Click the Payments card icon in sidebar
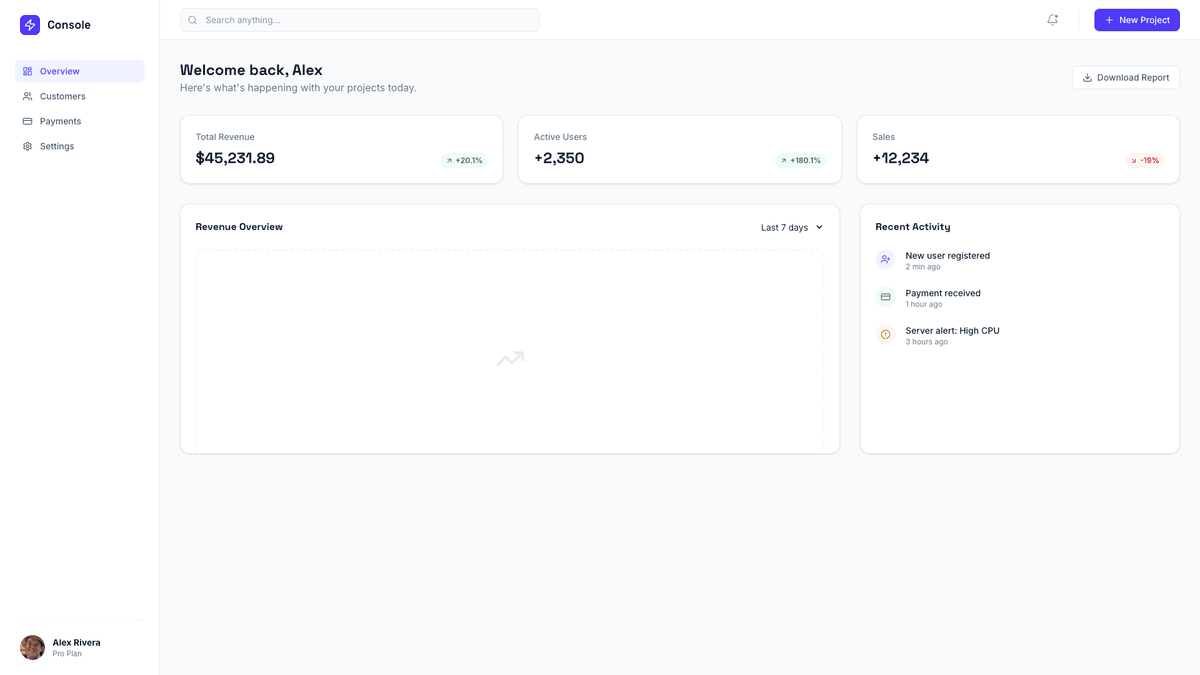Viewport: 1200px width, 675px height. click(x=27, y=121)
